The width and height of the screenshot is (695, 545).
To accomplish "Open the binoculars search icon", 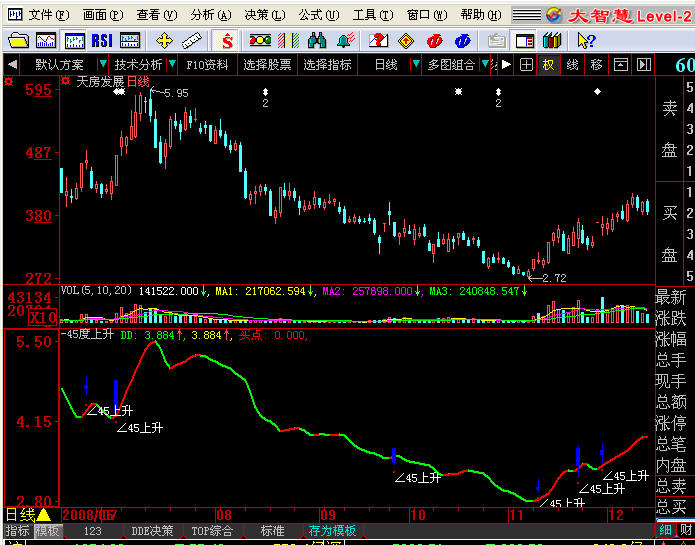I will pos(317,41).
